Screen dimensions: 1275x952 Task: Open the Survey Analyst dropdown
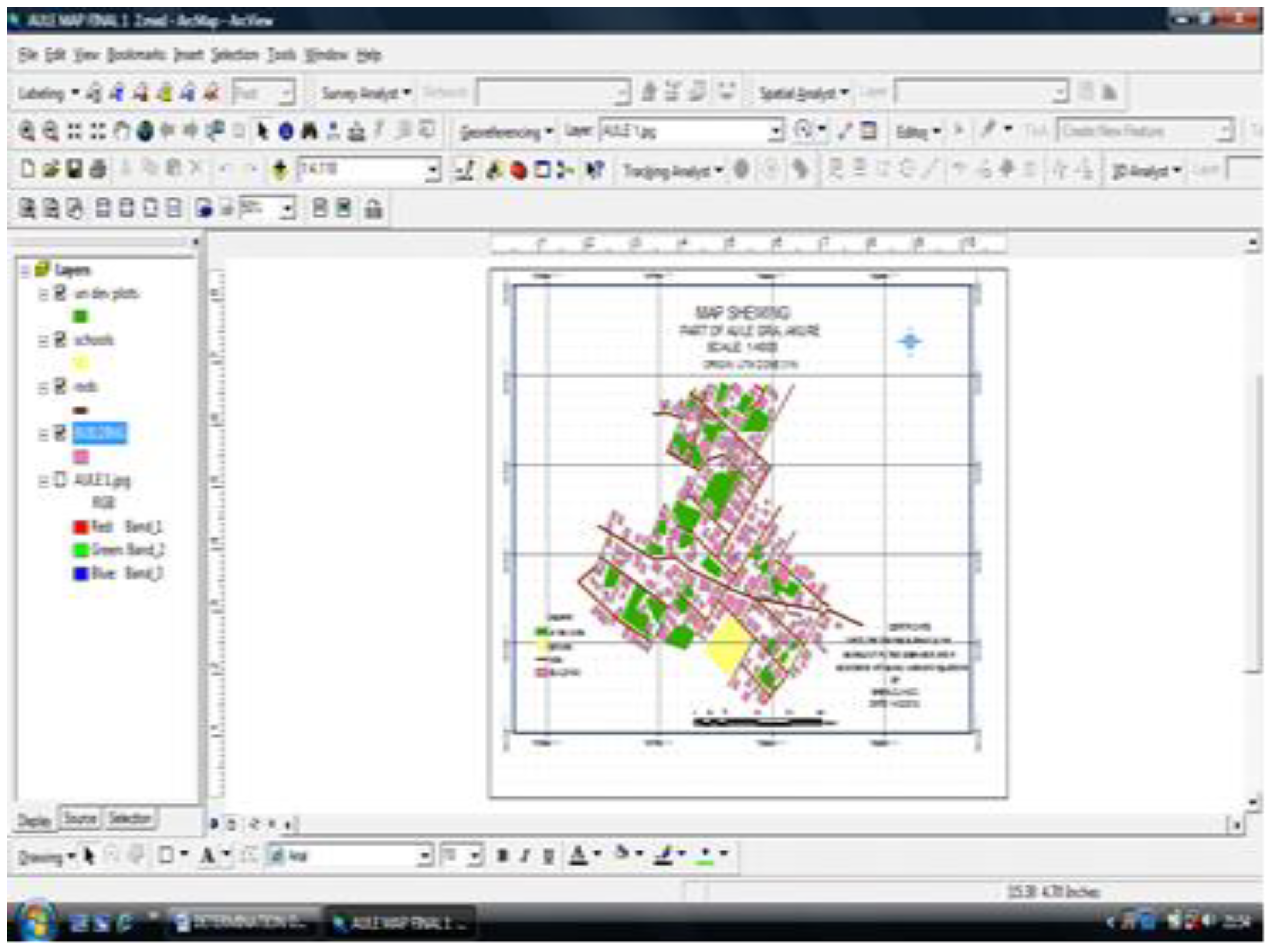click(366, 93)
